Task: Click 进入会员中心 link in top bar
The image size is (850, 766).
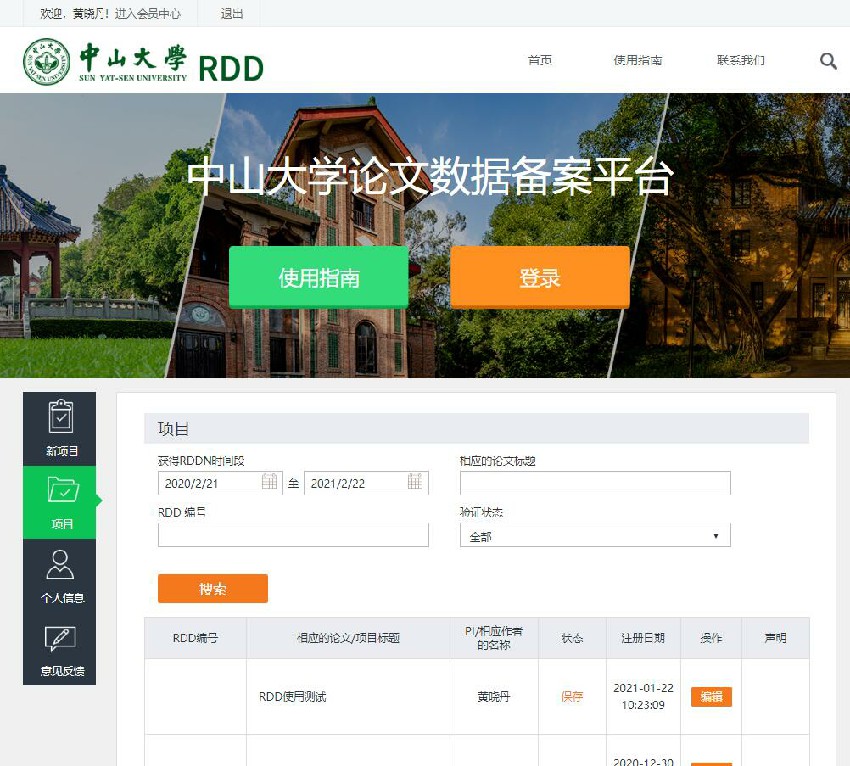Action: tap(147, 14)
